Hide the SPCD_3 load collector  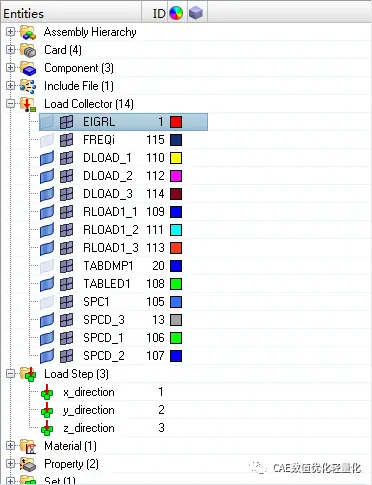(x=47, y=320)
